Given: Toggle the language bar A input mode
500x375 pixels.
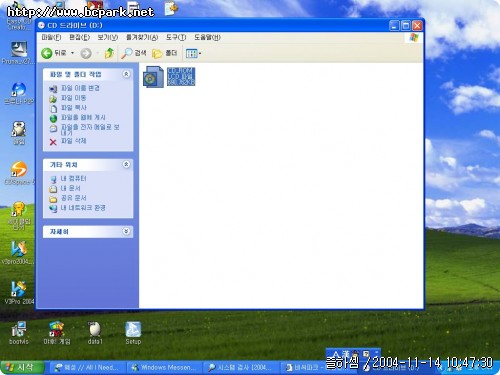Looking at the screenshot, I should pos(336,353).
